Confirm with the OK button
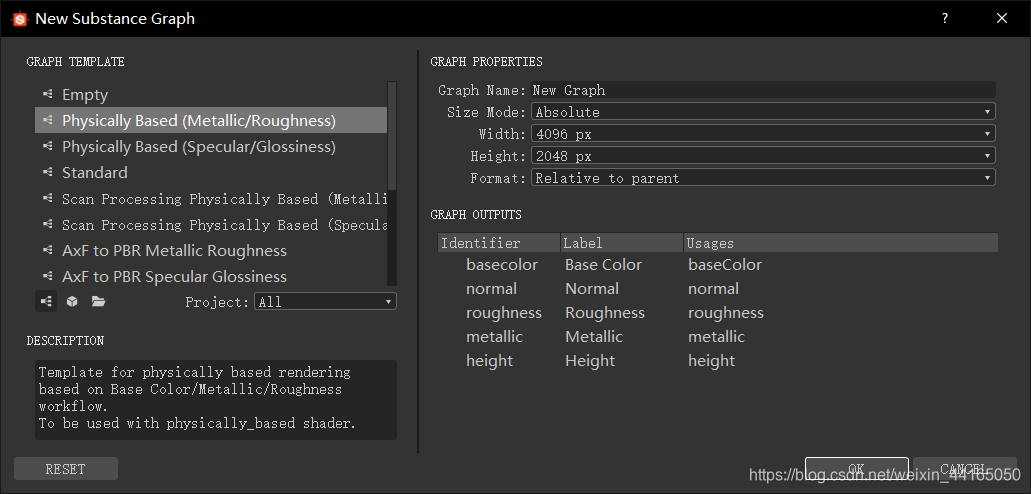The width and height of the screenshot is (1031, 494). 857,469
